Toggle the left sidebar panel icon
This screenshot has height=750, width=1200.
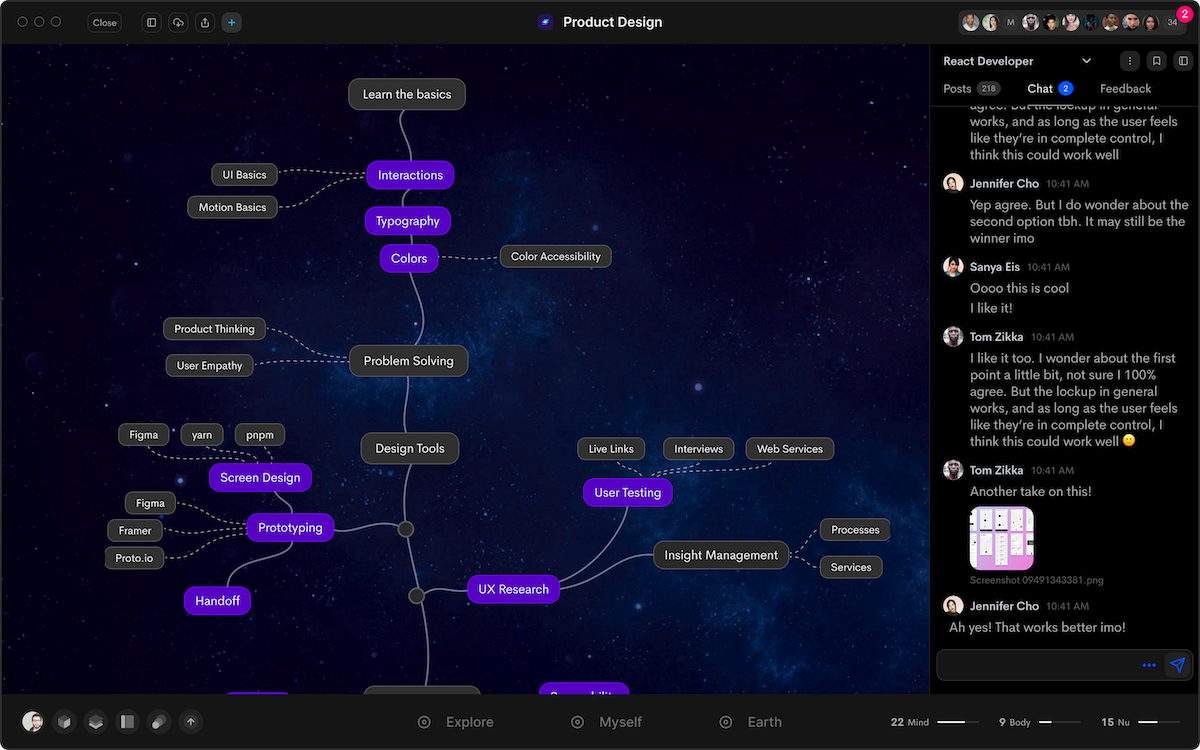pyautogui.click(x=151, y=22)
